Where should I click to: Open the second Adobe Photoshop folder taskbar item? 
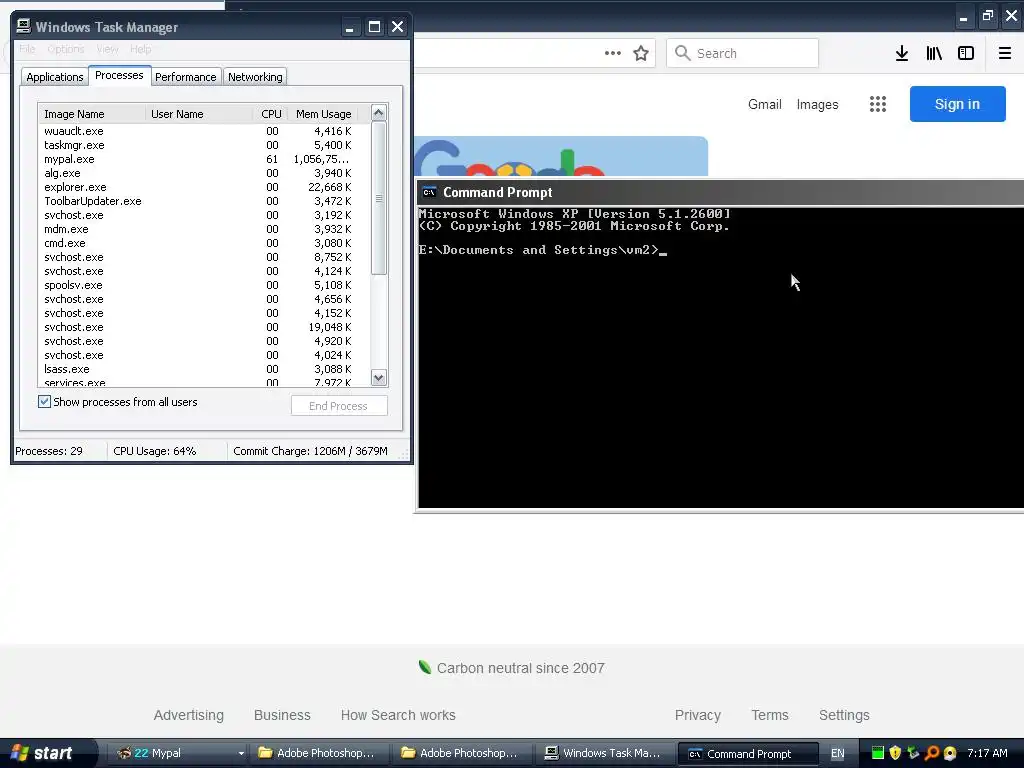462,753
